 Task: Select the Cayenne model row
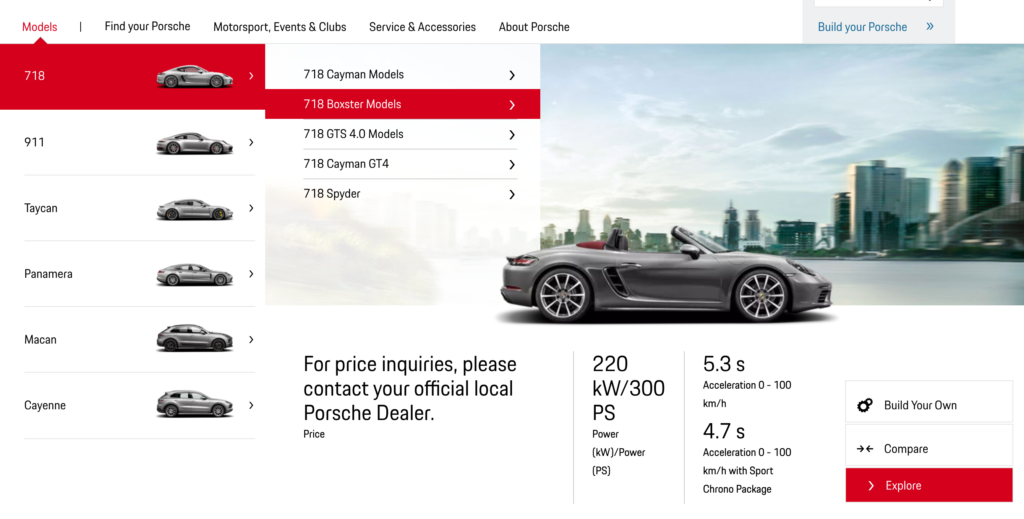coord(139,405)
